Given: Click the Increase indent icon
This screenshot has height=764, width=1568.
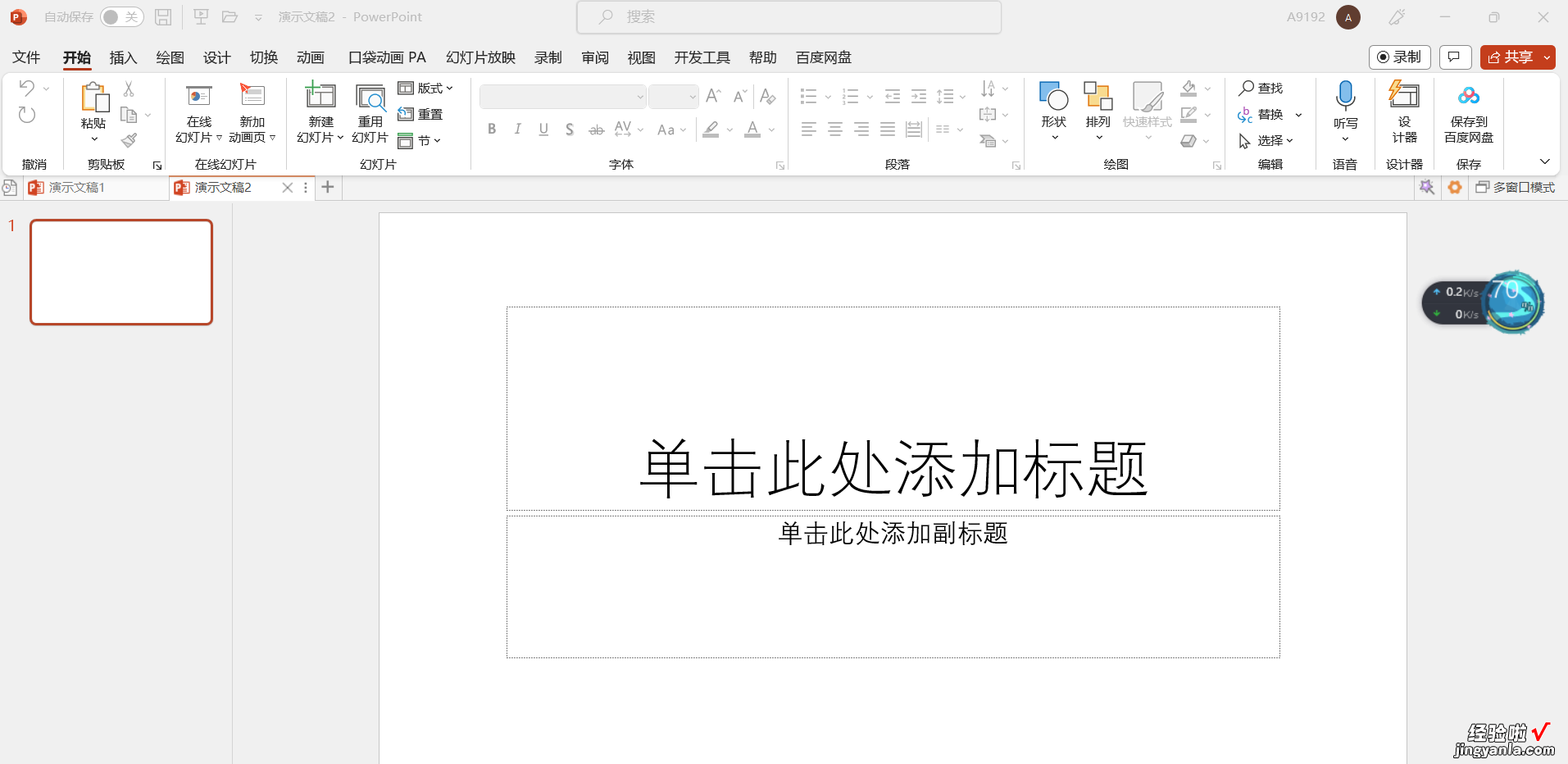Looking at the screenshot, I should (919, 97).
